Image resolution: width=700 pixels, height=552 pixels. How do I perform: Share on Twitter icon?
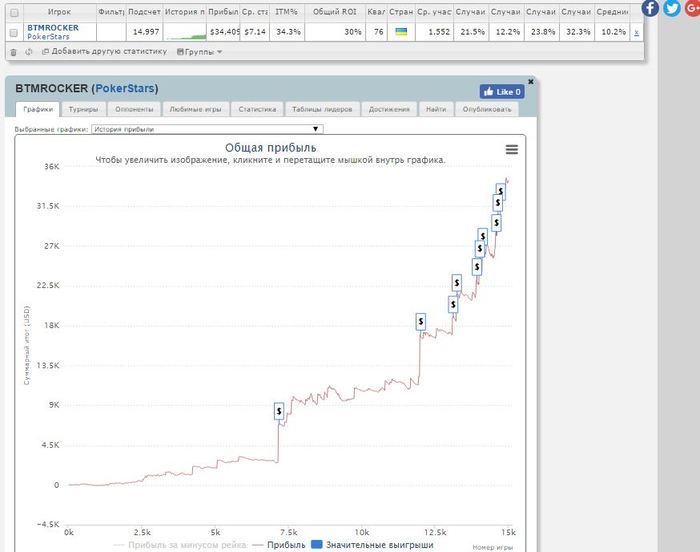671,7
